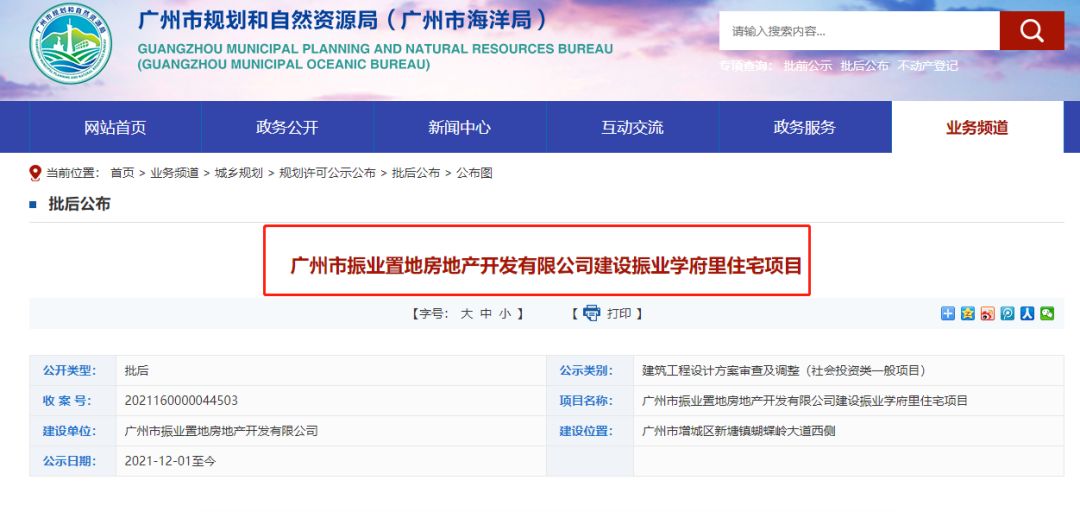Go to 新闻中心 navigation tab
Image resolution: width=1080 pixels, height=512 pixels.
pos(460,127)
